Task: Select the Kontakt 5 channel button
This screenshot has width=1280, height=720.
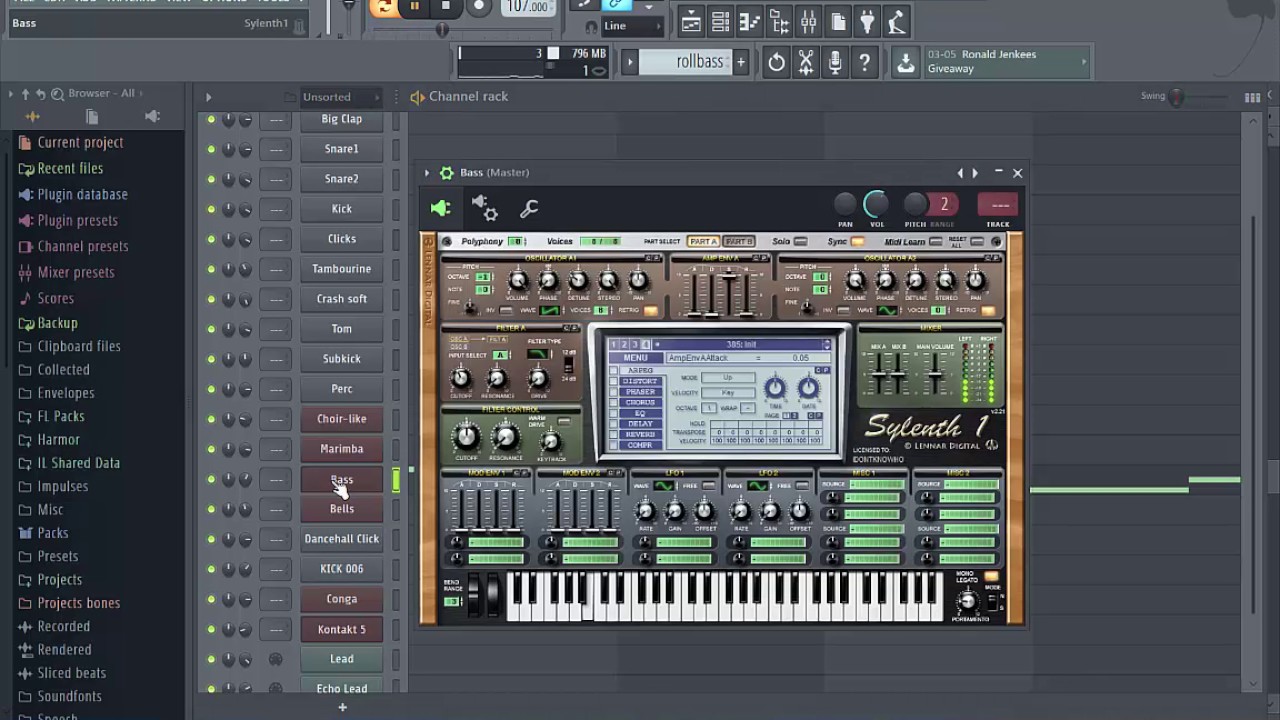Action: pyautogui.click(x=342, y=629)
